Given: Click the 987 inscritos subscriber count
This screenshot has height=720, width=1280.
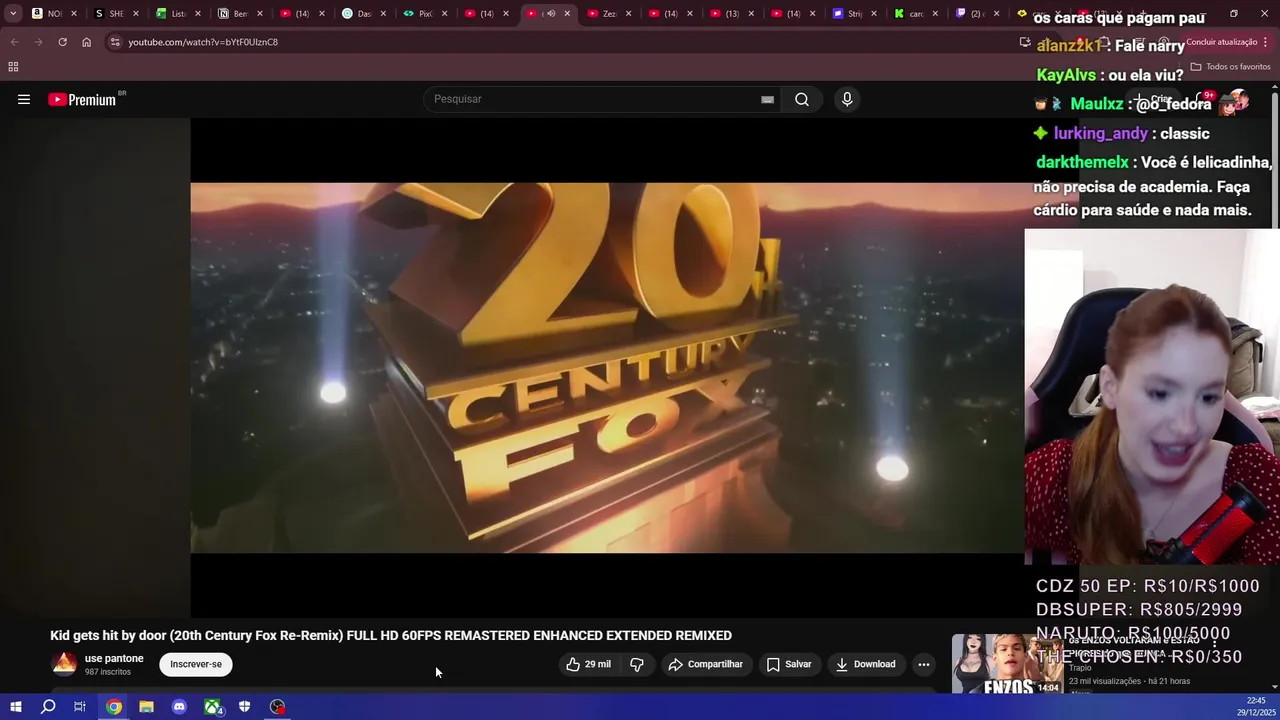Looking at the screenshot, I should (x=108, y=672).
